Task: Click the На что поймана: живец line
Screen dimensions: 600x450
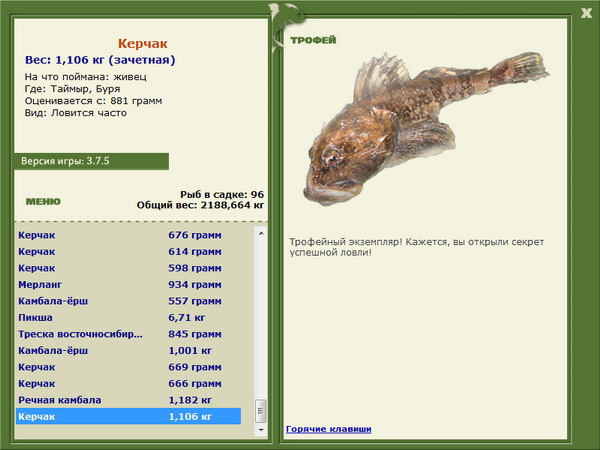Action: tap(86, 77)
